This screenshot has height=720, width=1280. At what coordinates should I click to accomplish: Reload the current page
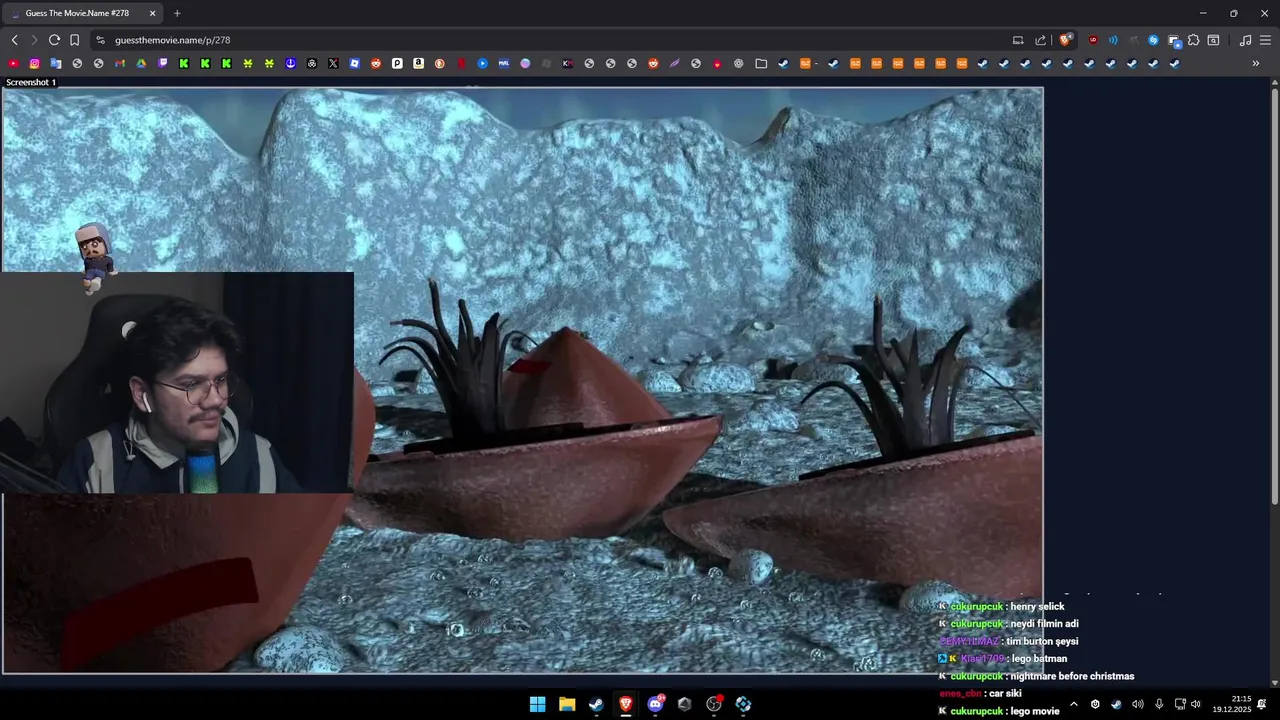54,40
